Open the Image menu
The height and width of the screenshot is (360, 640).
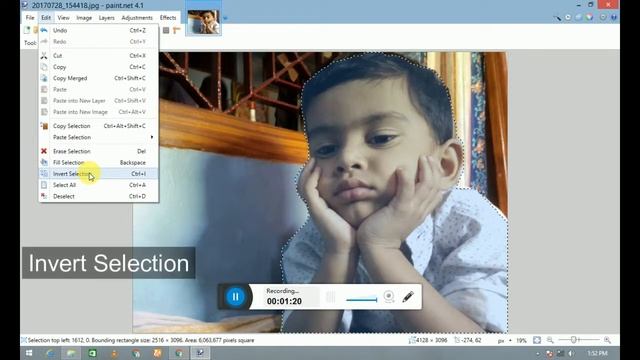pyautogui.click(x=84, y=18)
